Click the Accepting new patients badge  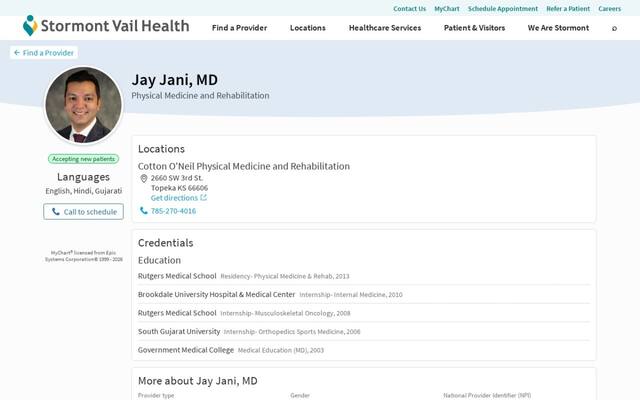click(x=83, y=159)
